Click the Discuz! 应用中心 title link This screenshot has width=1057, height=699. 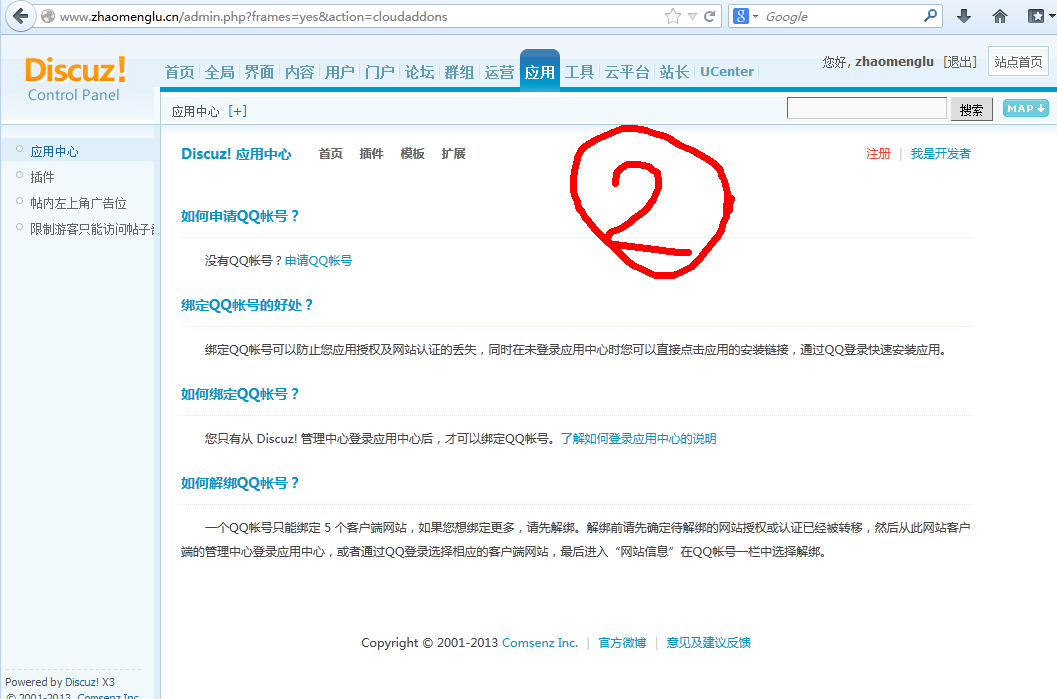coord(236,154)
